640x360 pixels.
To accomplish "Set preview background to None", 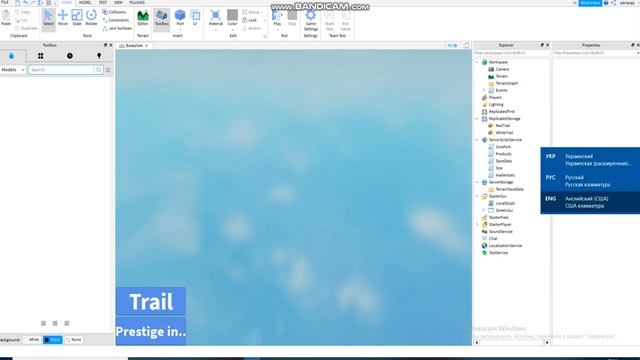I will (74, 340).
